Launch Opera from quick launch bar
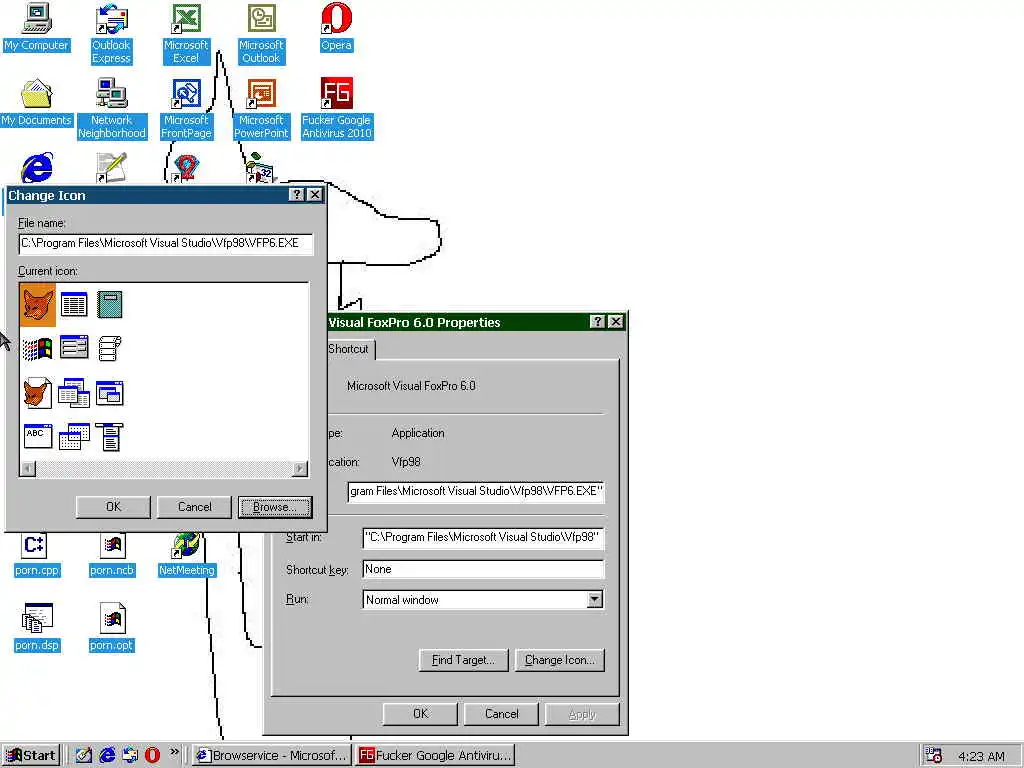The width and height of the screenshot is (1024, 768). pyautogui.click(x=152, y=756)
